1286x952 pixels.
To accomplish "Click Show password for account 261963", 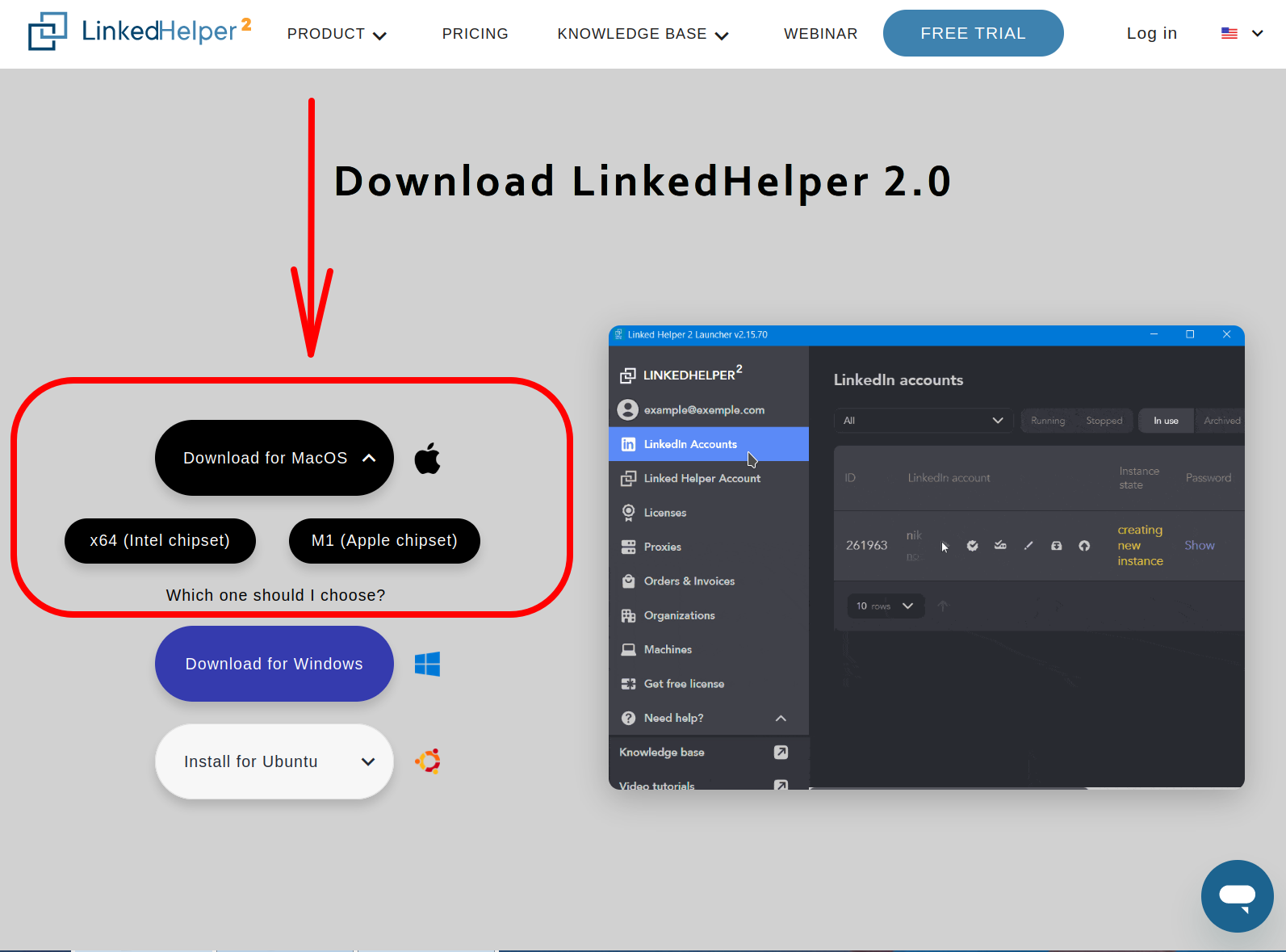I will pyautogui.click(x=1200, y=546).
